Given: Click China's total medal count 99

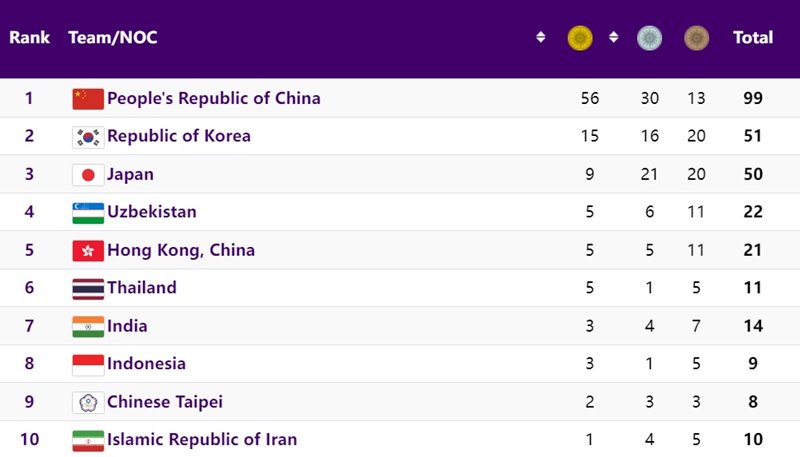Looking at the screenshot, I should tap(753, 98).
